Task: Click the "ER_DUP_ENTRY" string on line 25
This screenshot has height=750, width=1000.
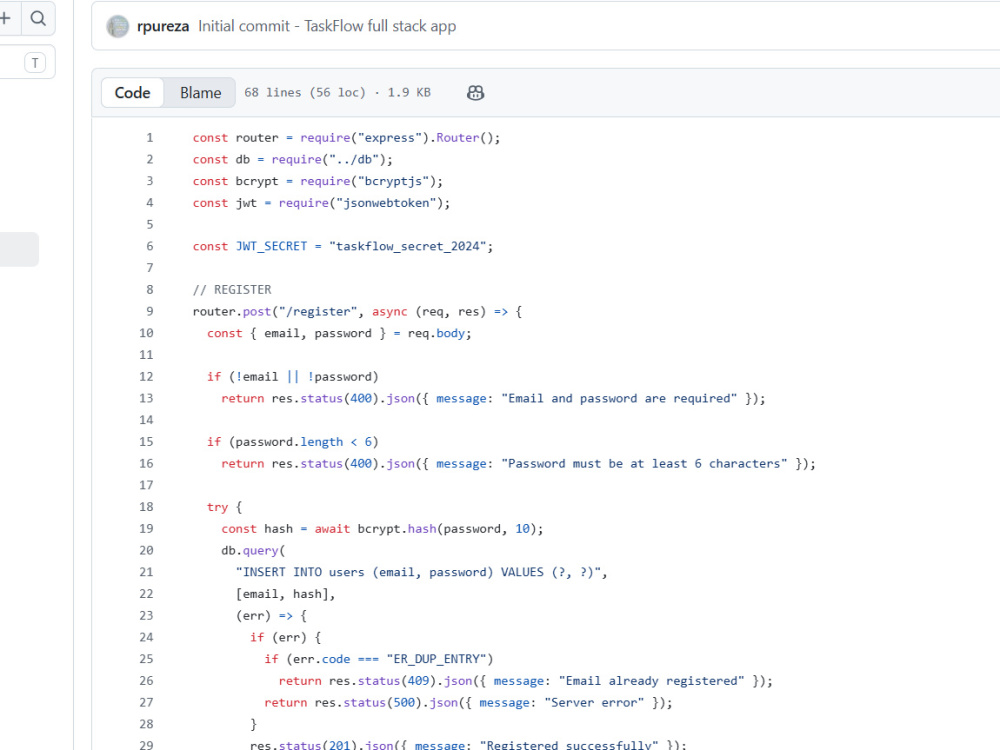Action: pos(436,659)
